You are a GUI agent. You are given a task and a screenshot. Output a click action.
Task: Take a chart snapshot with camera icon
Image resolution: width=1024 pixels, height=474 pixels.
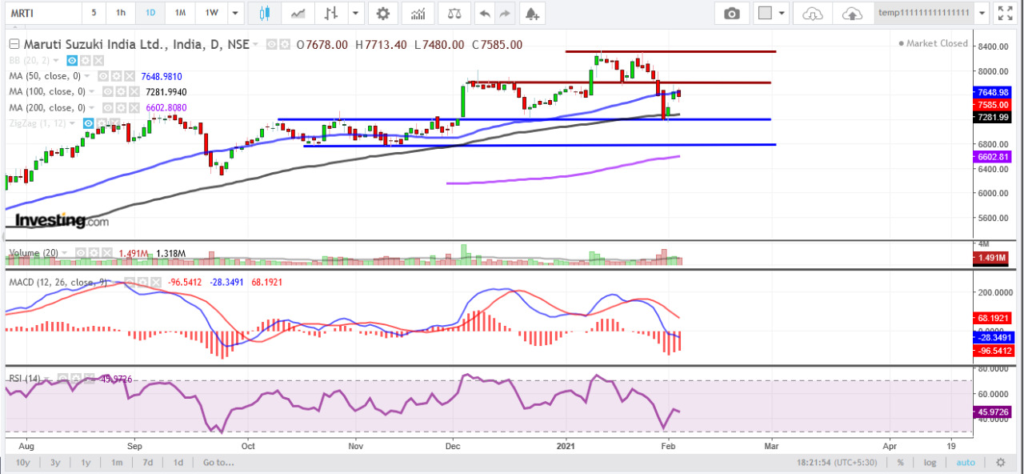point(732,13)
